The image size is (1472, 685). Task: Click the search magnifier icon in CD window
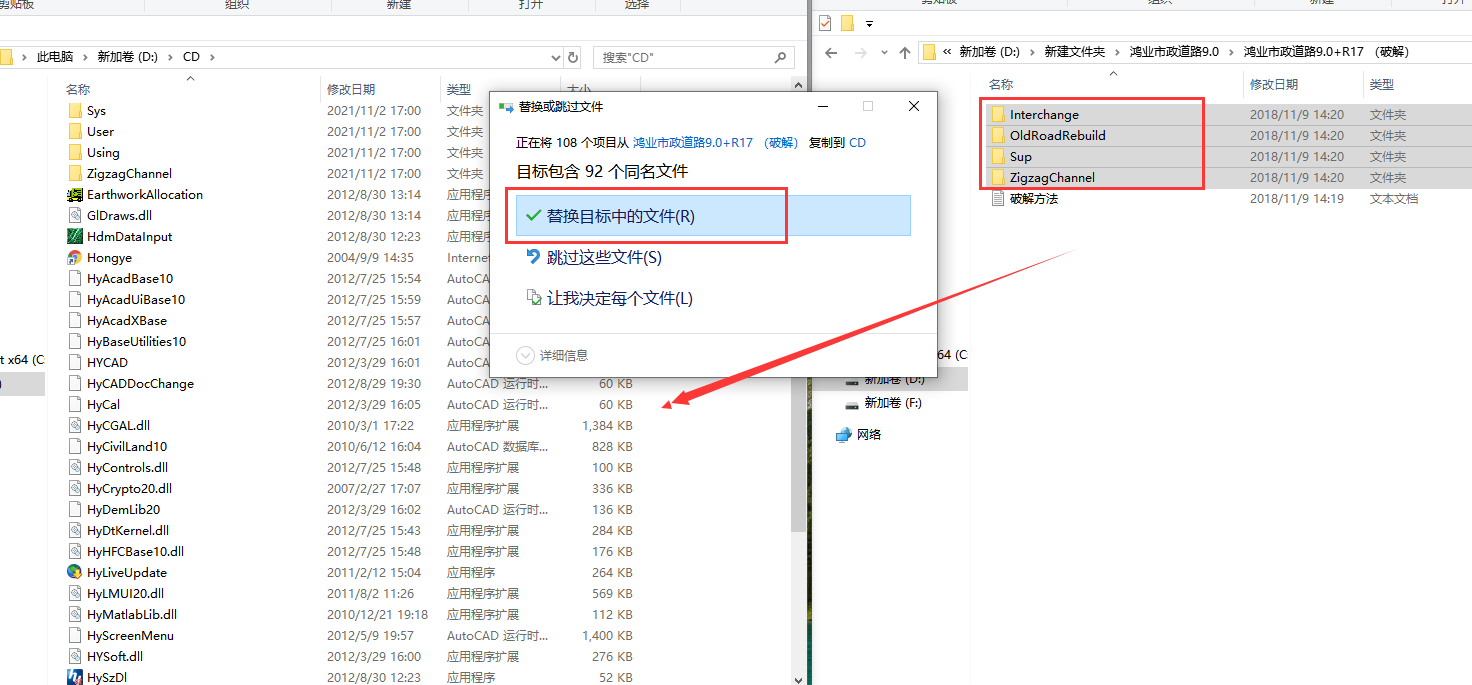[779, 57]
